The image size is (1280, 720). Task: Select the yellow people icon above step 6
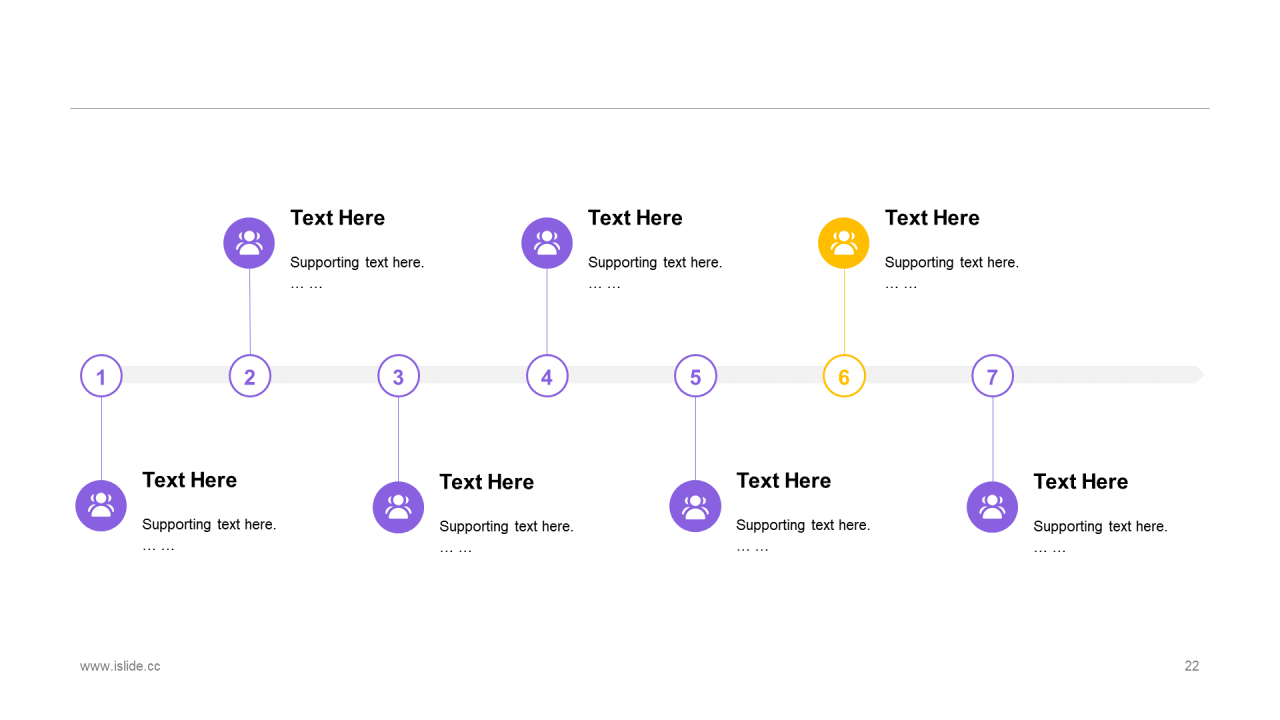pos(844,243)
